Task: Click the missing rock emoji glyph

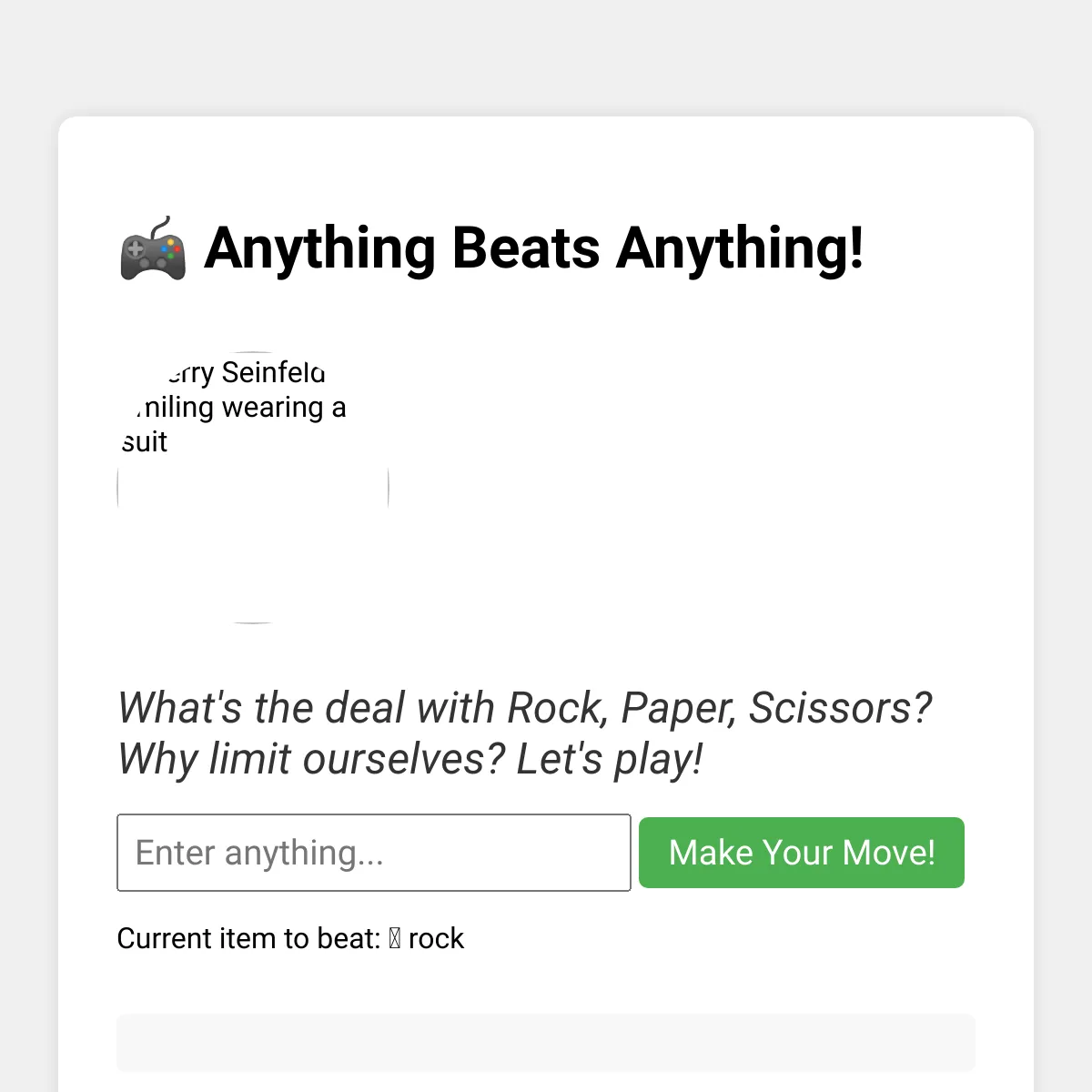Action: (x=394, y=938)
